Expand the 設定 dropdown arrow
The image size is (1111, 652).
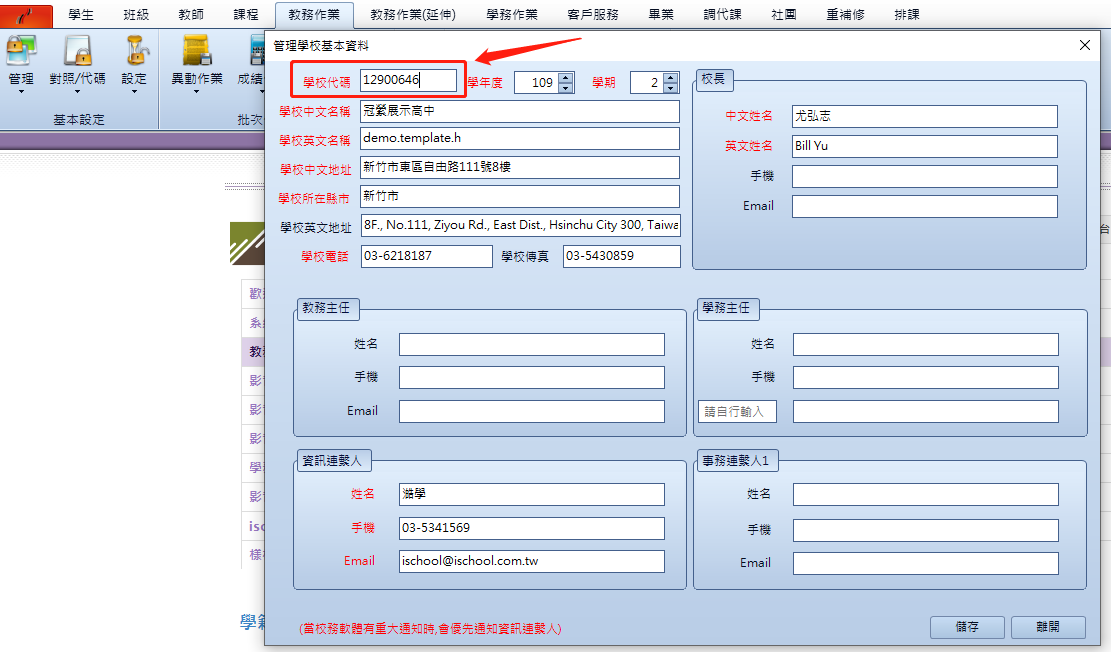tap(134, 92)
